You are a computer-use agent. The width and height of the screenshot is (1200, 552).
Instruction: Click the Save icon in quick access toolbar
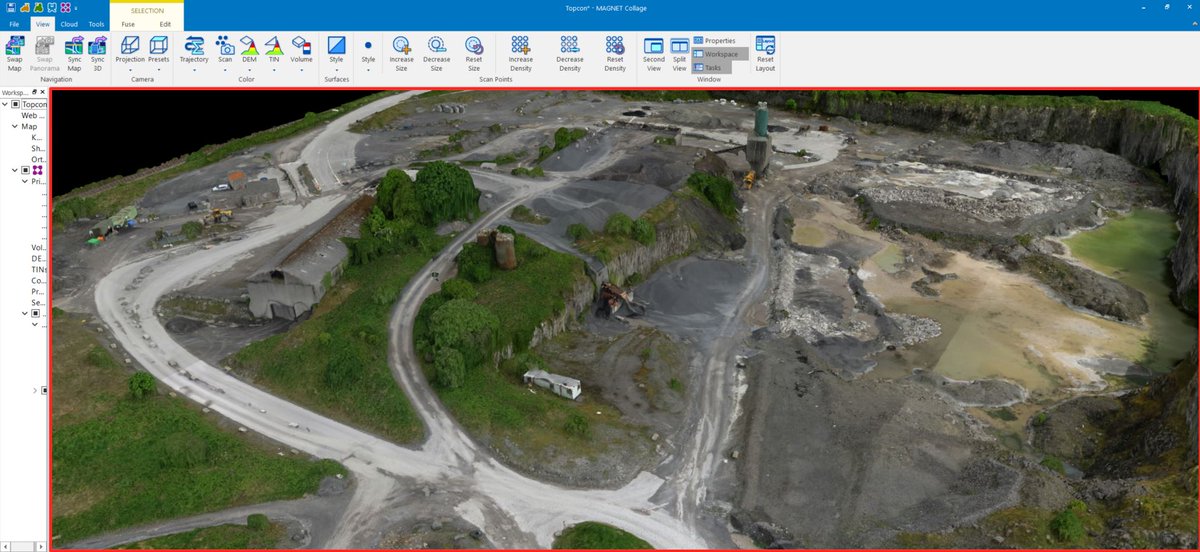tap(9, 7)
